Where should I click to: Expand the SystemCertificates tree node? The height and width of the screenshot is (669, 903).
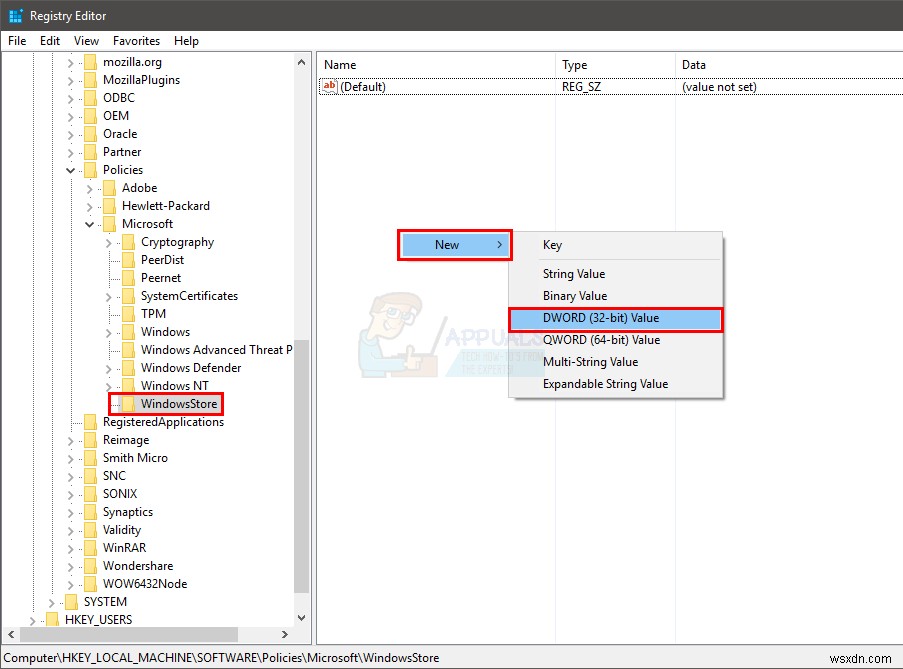click(x=108, y=297)
